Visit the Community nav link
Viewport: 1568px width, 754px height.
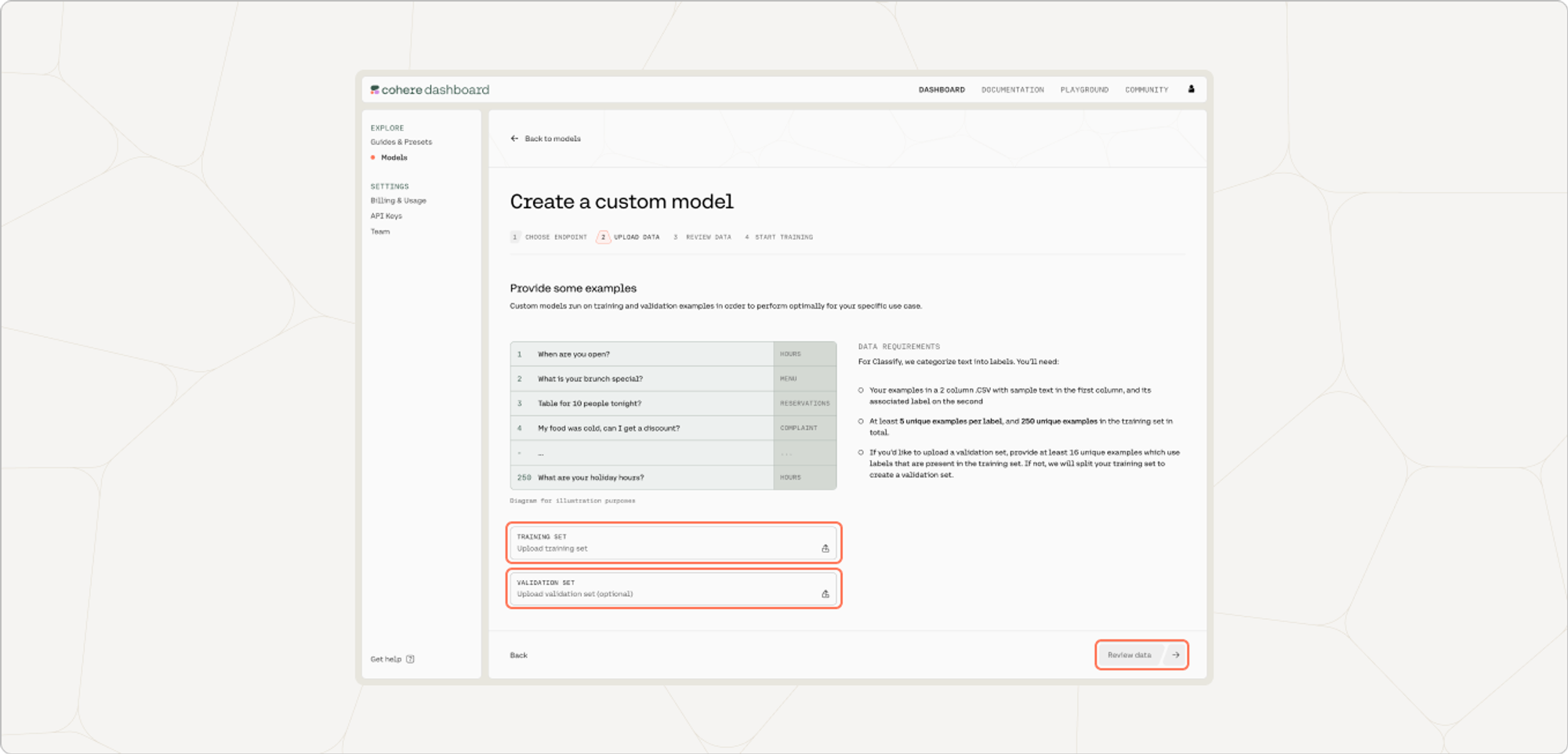(x=1146, y=90)
